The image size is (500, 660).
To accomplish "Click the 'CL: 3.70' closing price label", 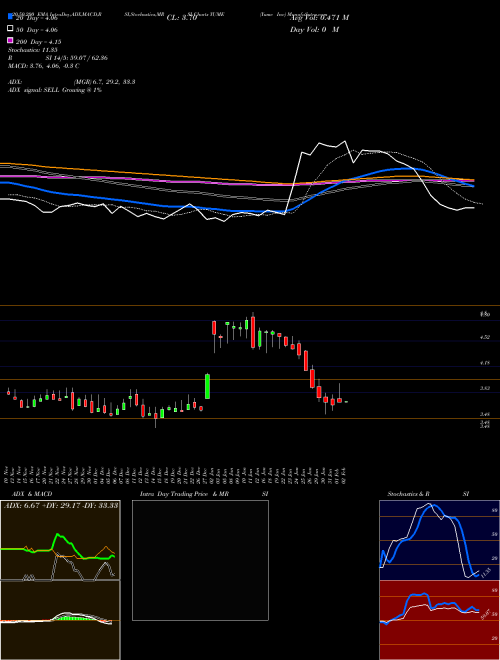I will click(x=181, y=18).
